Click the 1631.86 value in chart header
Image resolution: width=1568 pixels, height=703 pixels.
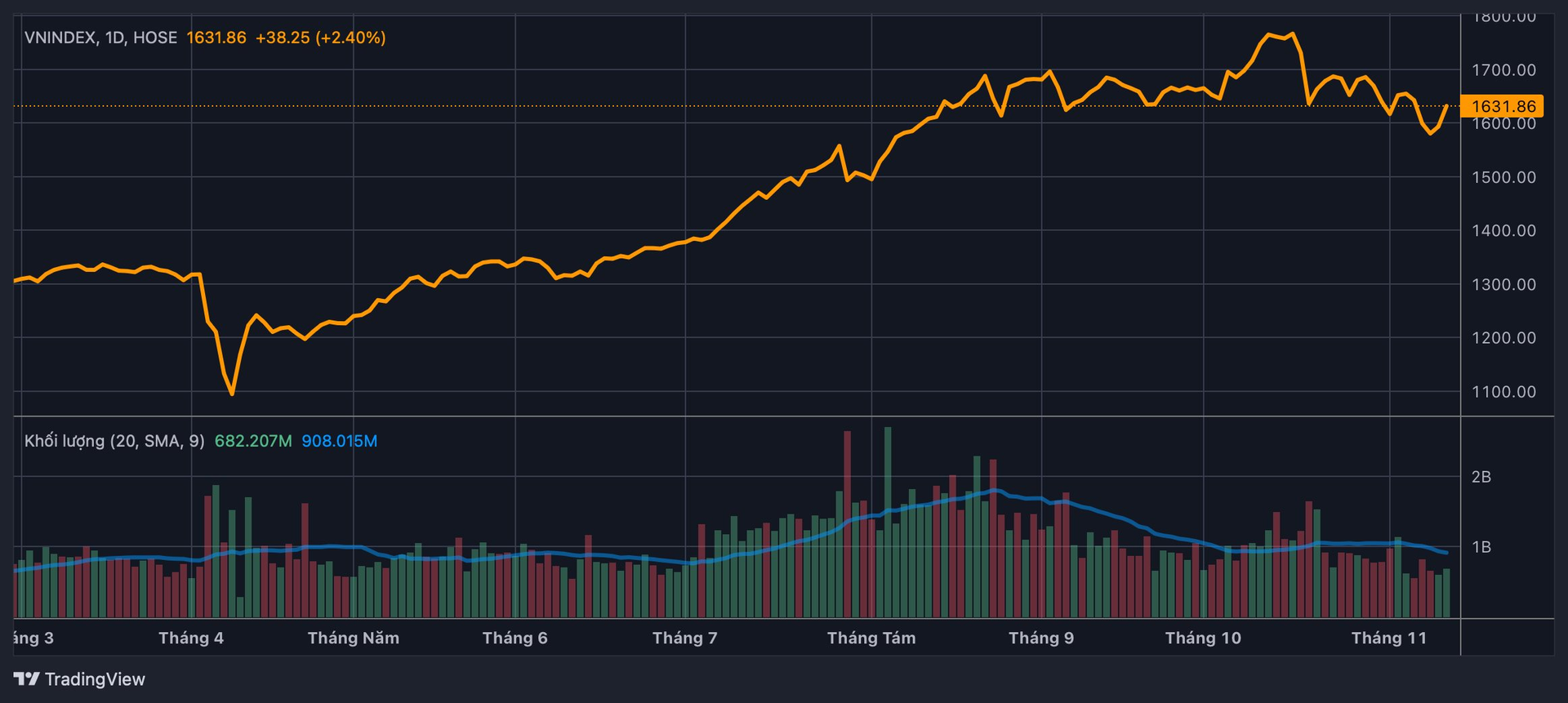(x=216, y=38)
